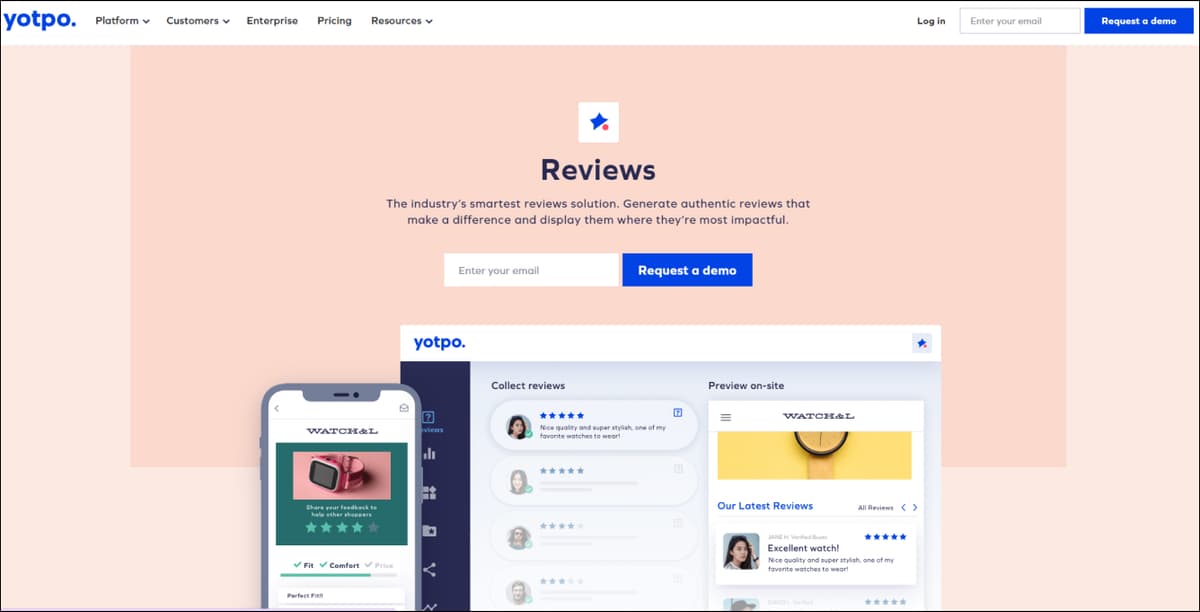The image size is (1200, 612).
Task: Open the folder sidebar icon
Action: tap(430, 531)
